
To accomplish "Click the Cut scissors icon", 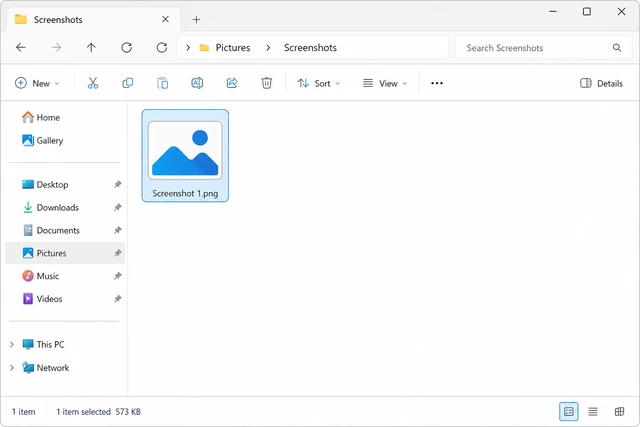I will (93, 83).
